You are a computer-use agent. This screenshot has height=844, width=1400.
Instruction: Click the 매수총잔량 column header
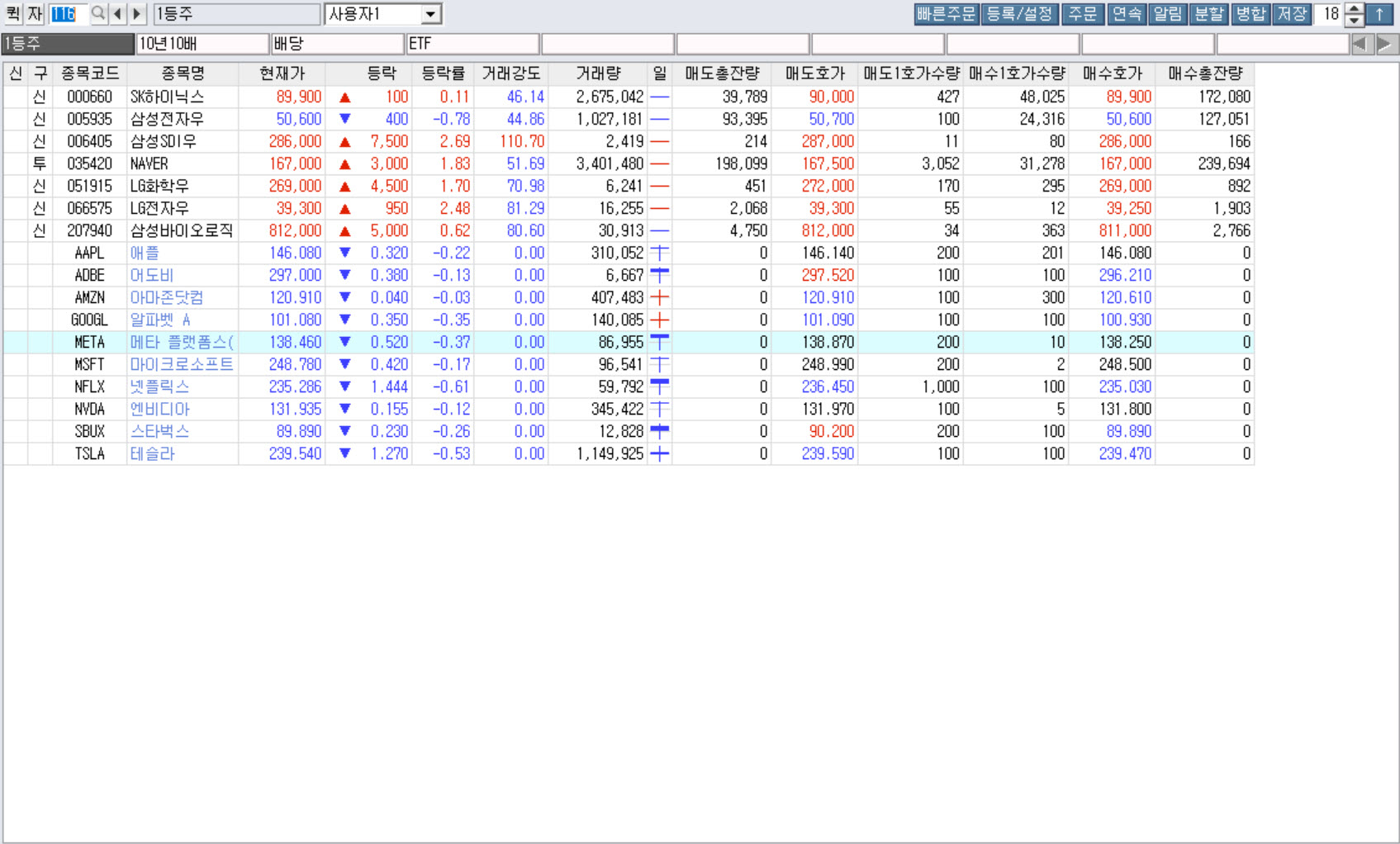click(x=1205, y=73)
